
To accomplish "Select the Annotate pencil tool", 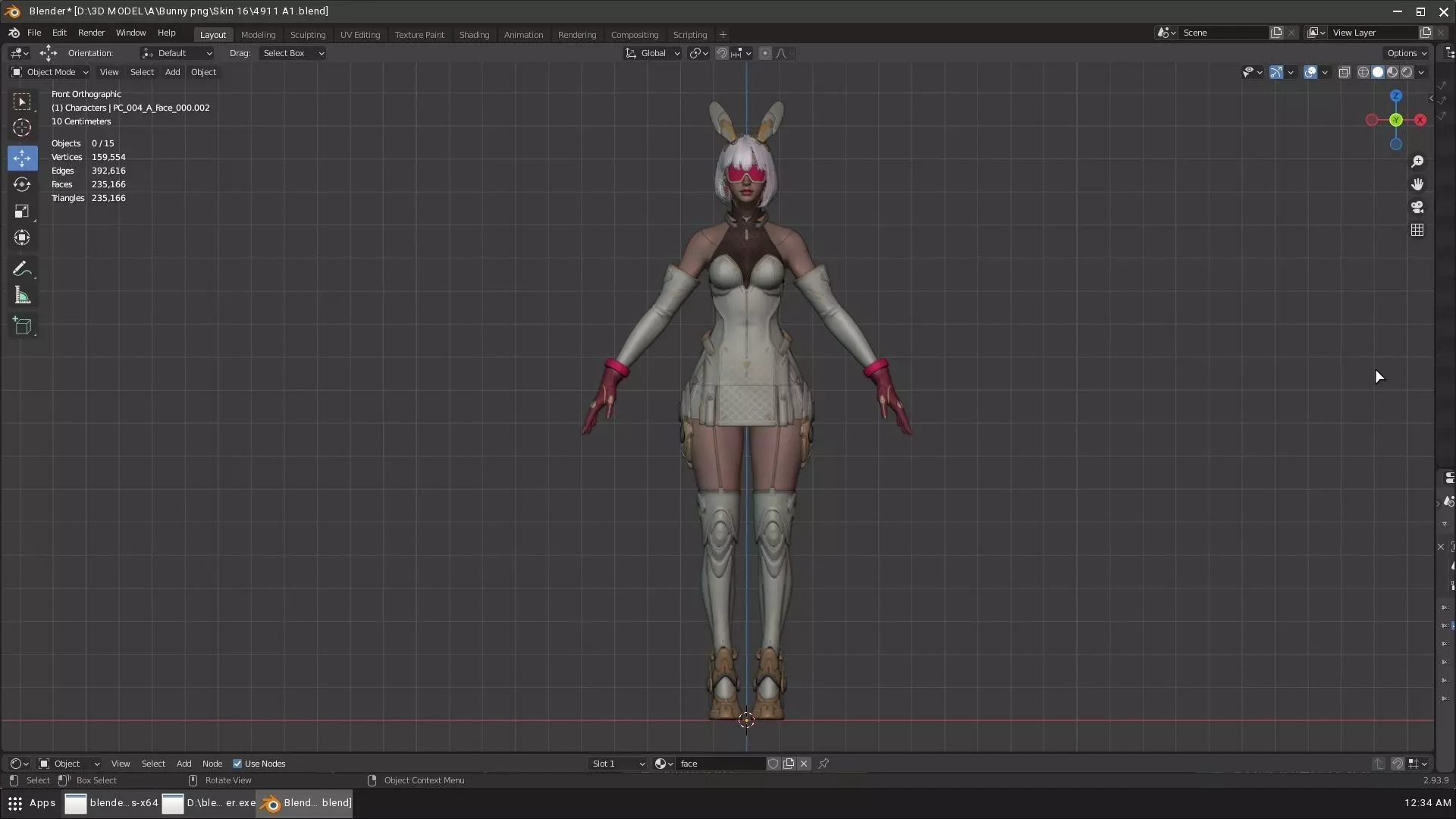I will 22,269.
